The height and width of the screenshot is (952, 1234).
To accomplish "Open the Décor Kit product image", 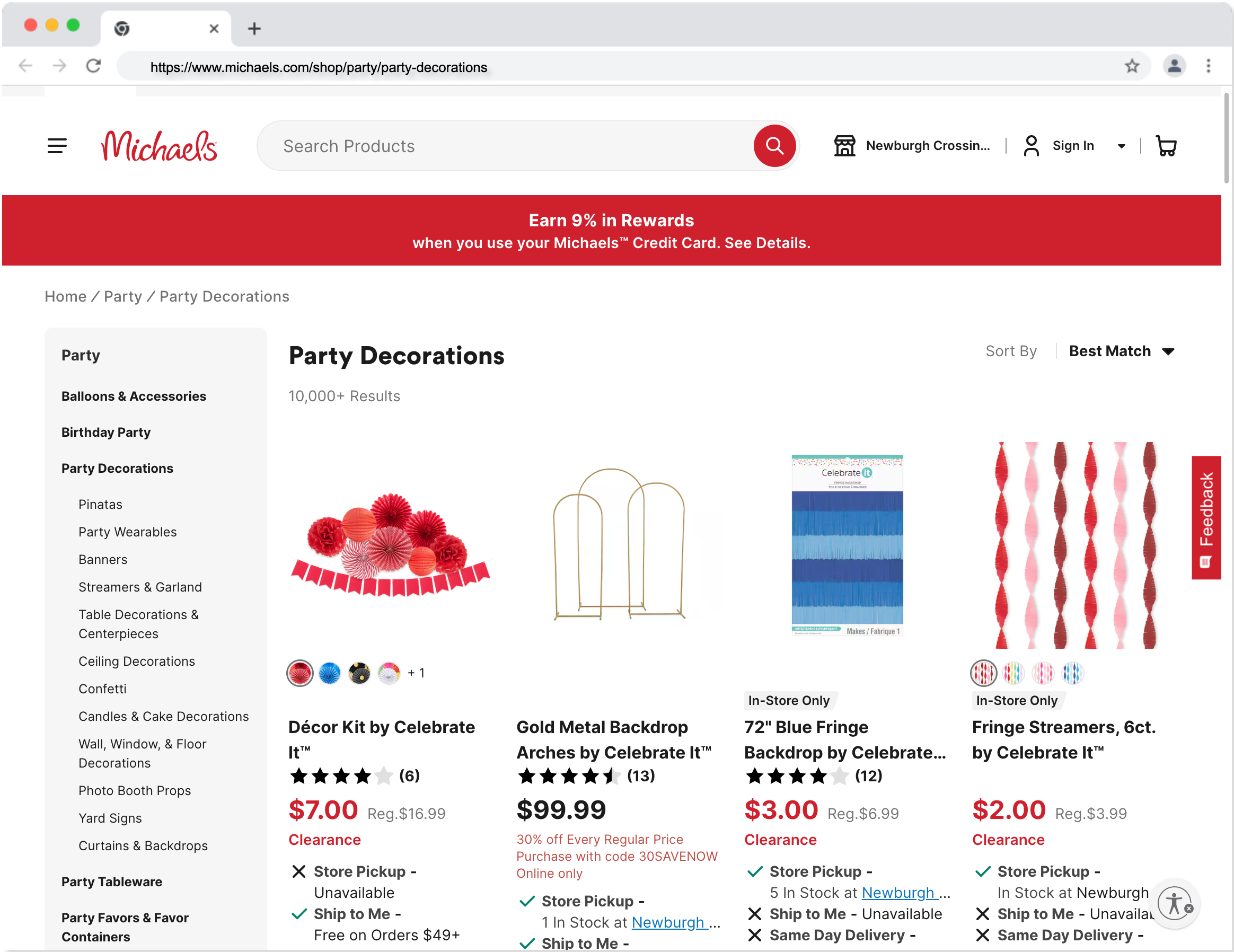I will pos(391,545).
